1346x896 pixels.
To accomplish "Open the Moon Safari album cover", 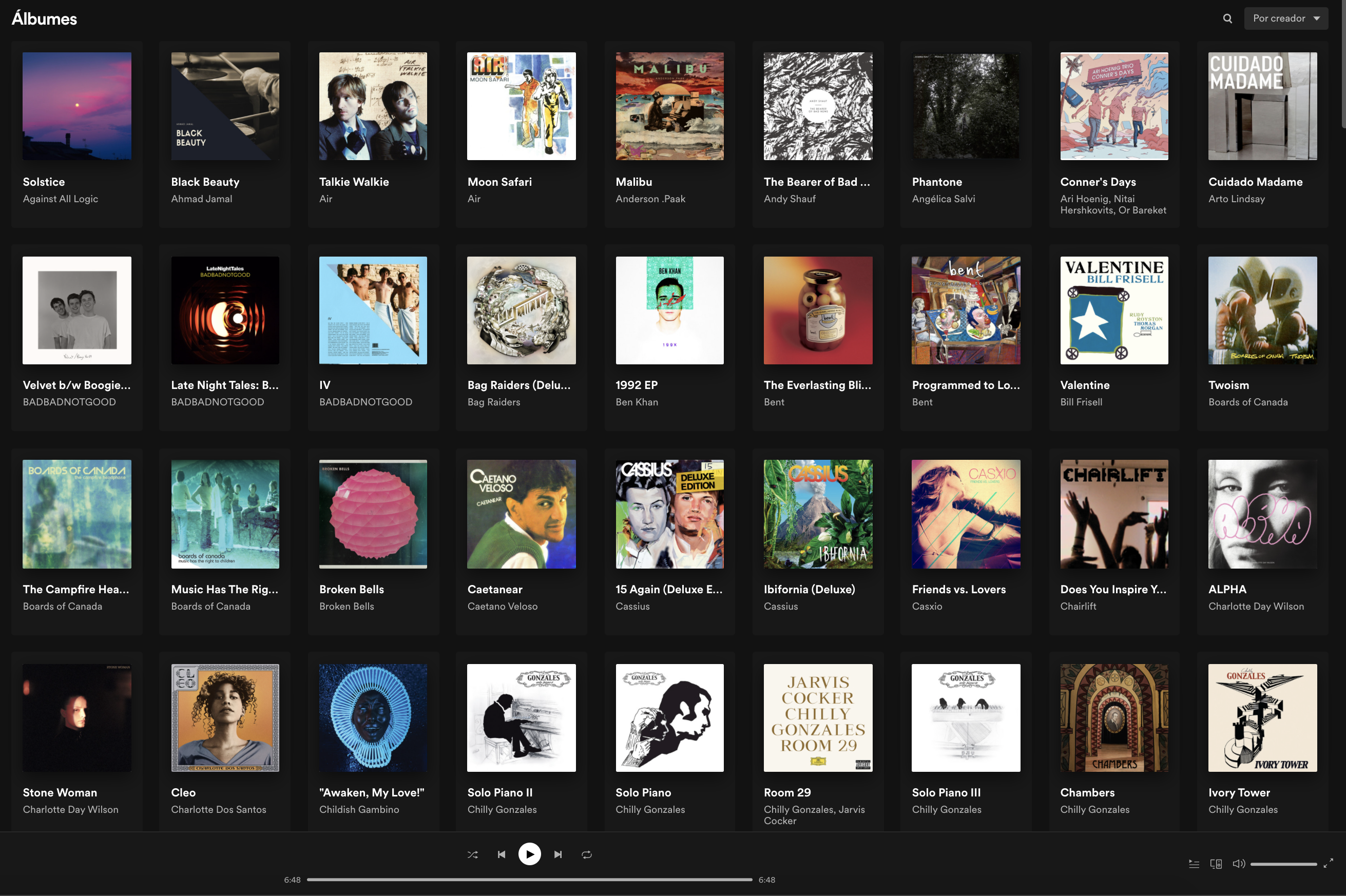I will coord(521,106).
